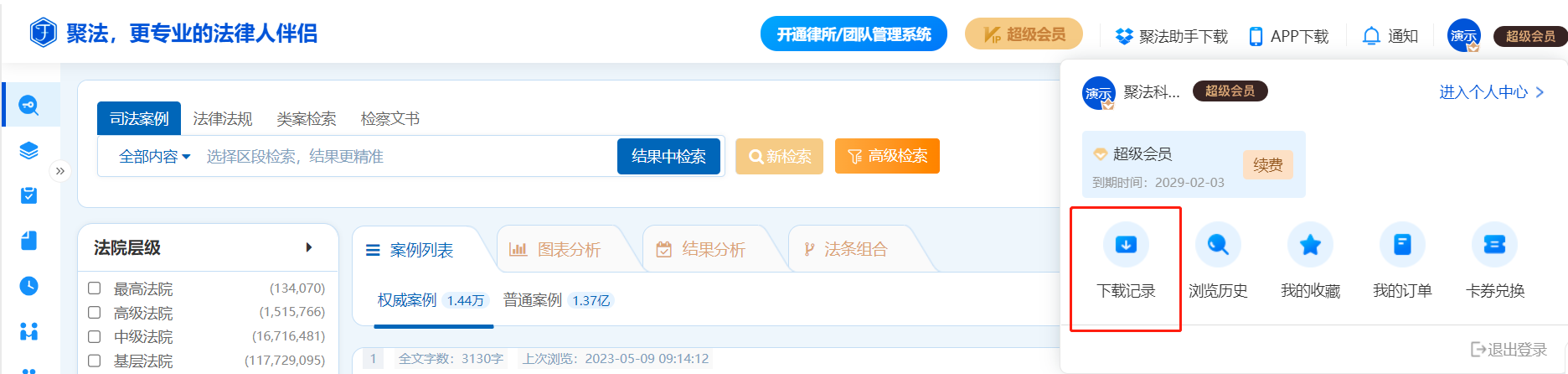
Task: Check the 最高法院 checkbox
Action: [95, 288]
